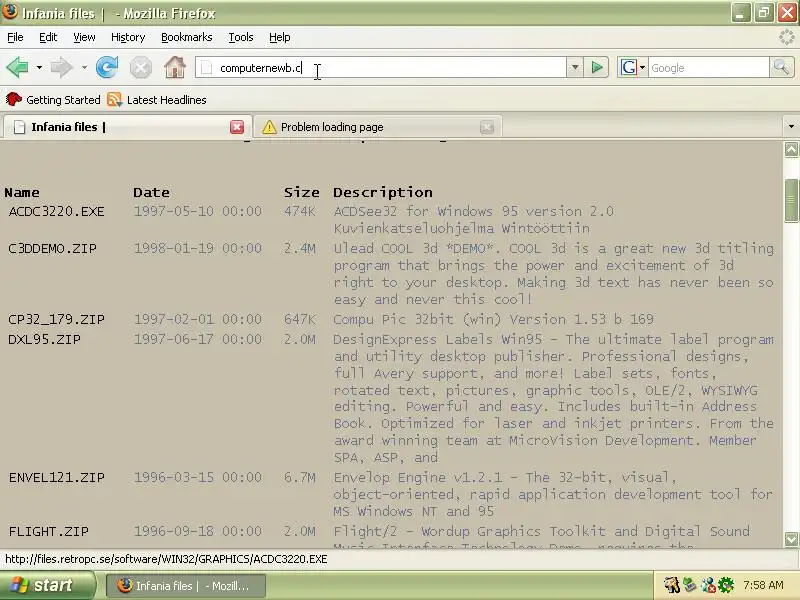Image resolution: width=800 pixels, height=600 pixels.
Task: Click the green gear tray icon
Action: 726,585
